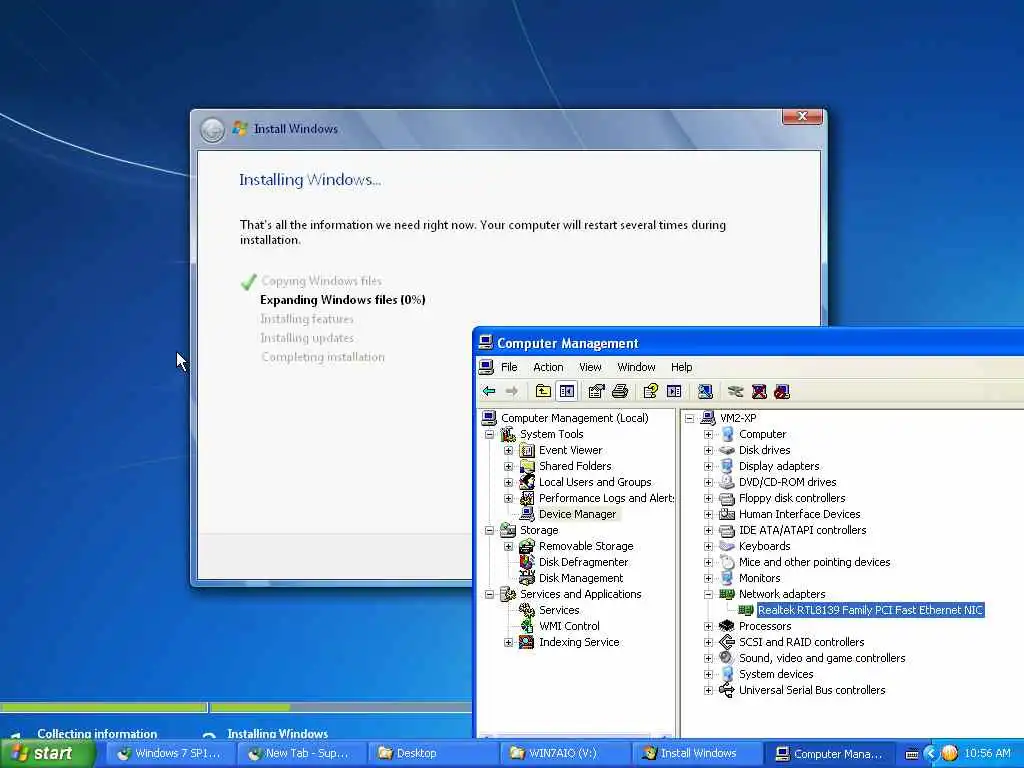Collapse the Services and Applications node
The image size is (1024, 768).
(x=489, y=594)
